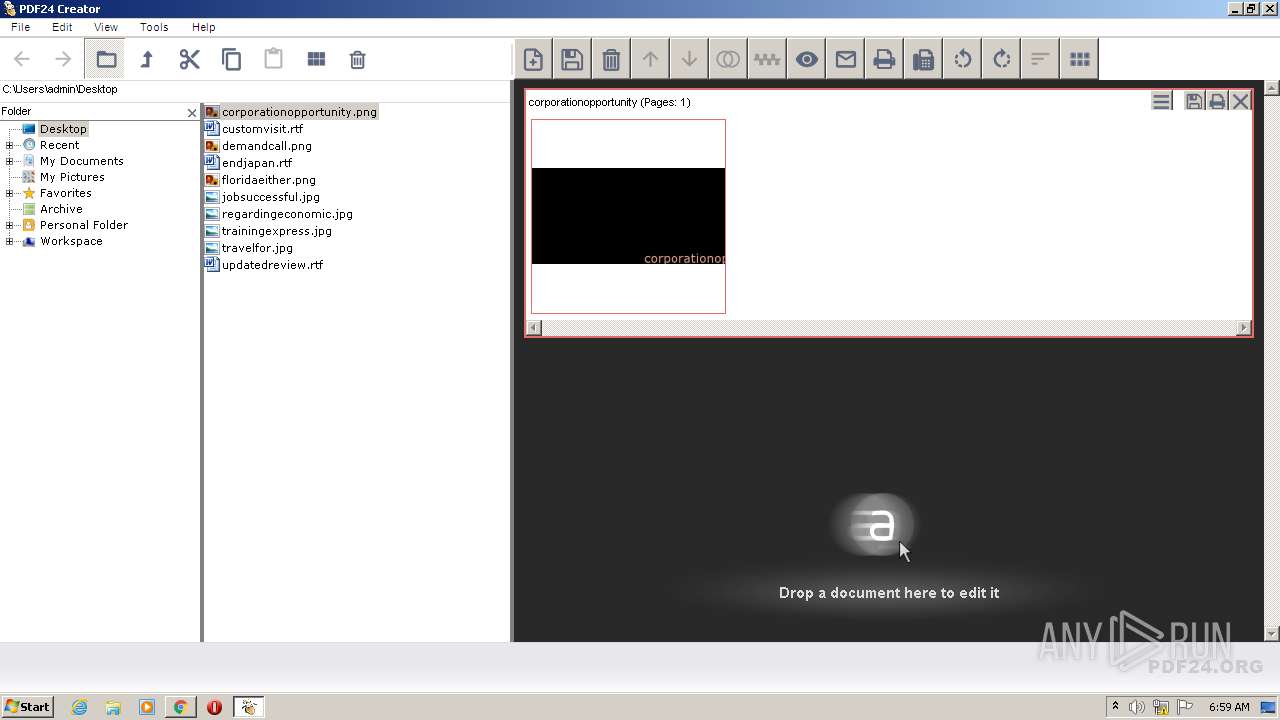The width and height of the screenshot is (1280, 720).
Task: Print document from main toolbar
Action: 884,60
